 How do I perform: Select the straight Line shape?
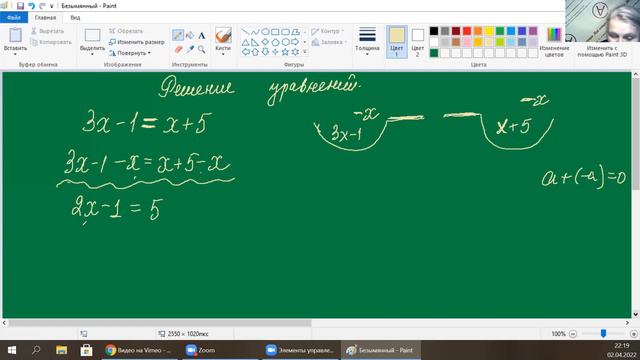[x=245, y=32]
